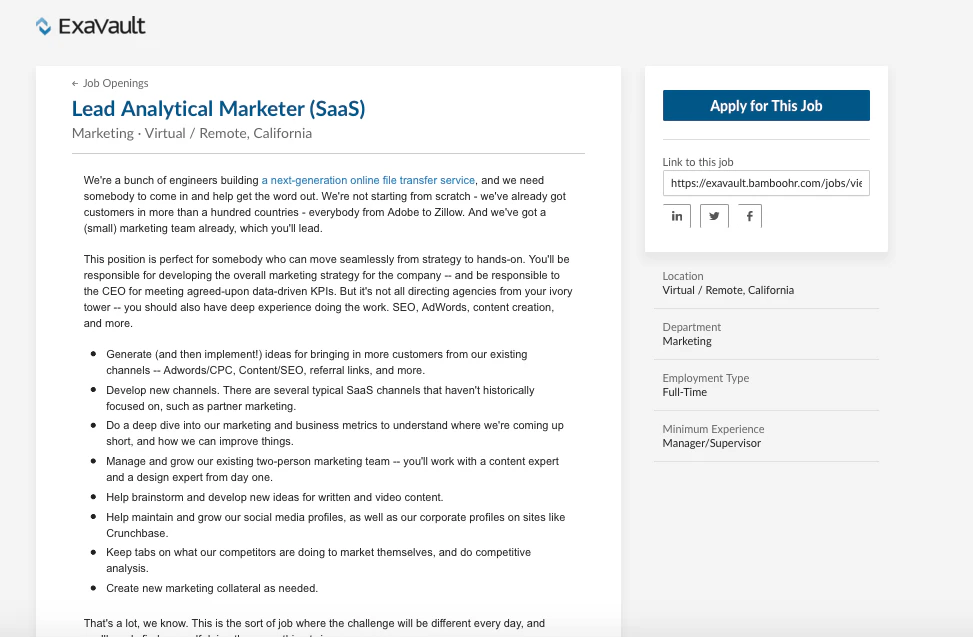Share job on Twitter
The width and height of the screenshot is (973, 637).
pyautogui.click(x=714, y=216)
